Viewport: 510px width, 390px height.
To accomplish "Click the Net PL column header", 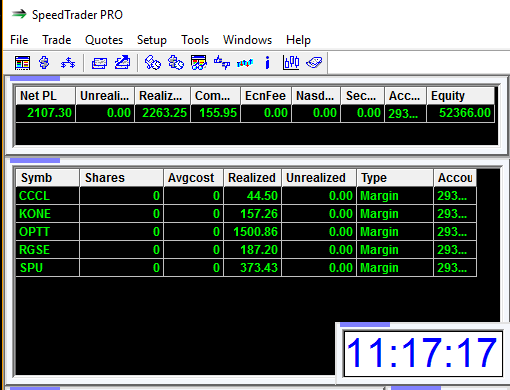I will 45,96.
